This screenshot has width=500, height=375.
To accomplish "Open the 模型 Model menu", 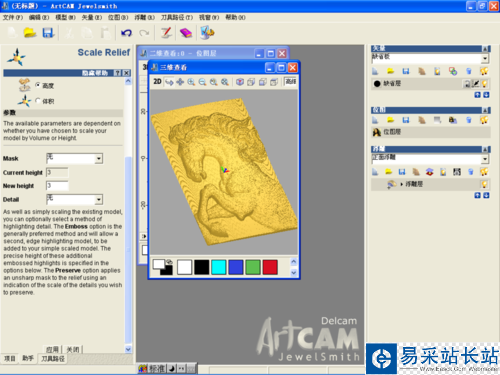I will click(x=65, y=17).
